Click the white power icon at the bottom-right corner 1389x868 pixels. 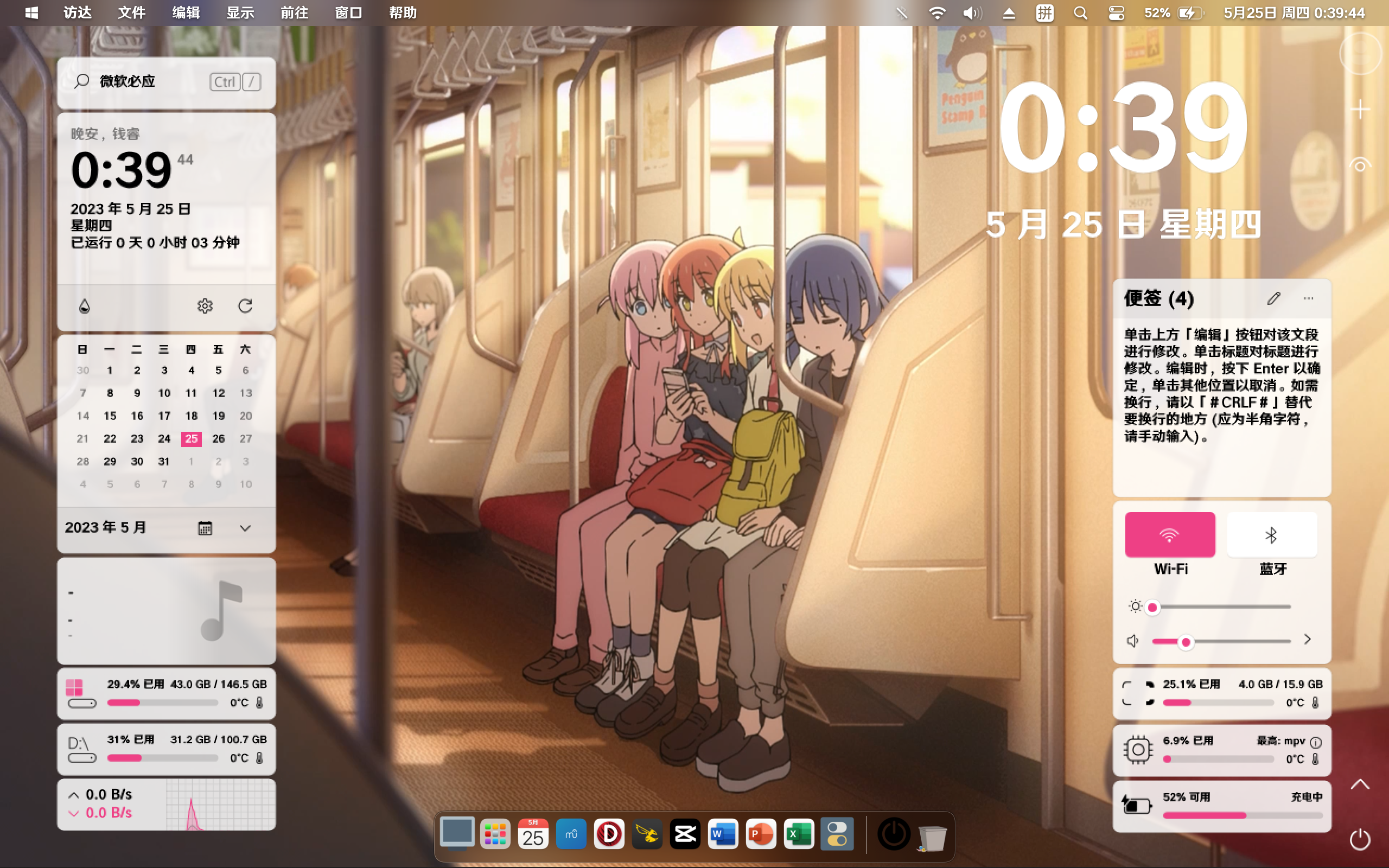point(1360,839)
